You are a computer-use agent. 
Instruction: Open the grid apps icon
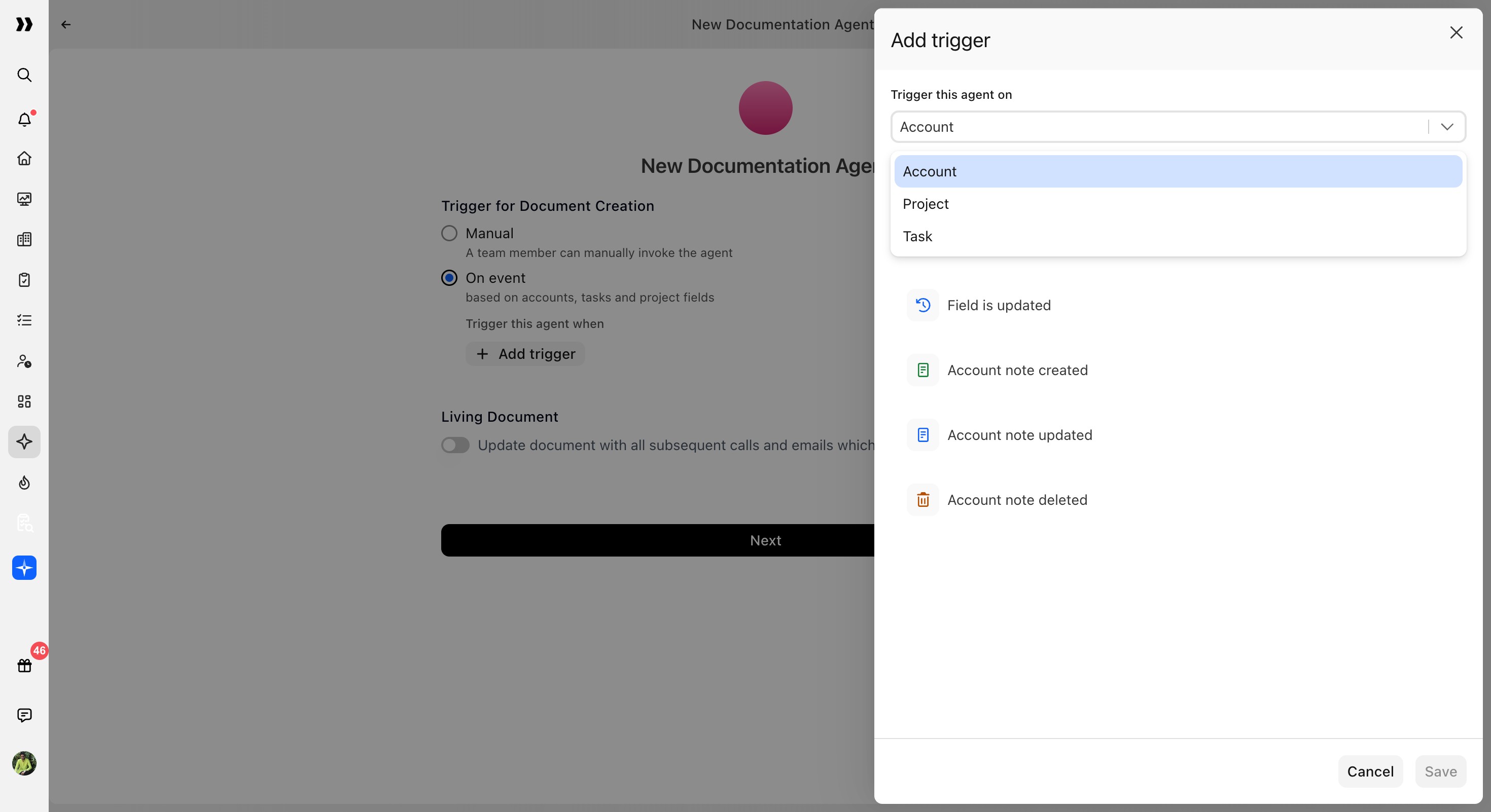24,401
